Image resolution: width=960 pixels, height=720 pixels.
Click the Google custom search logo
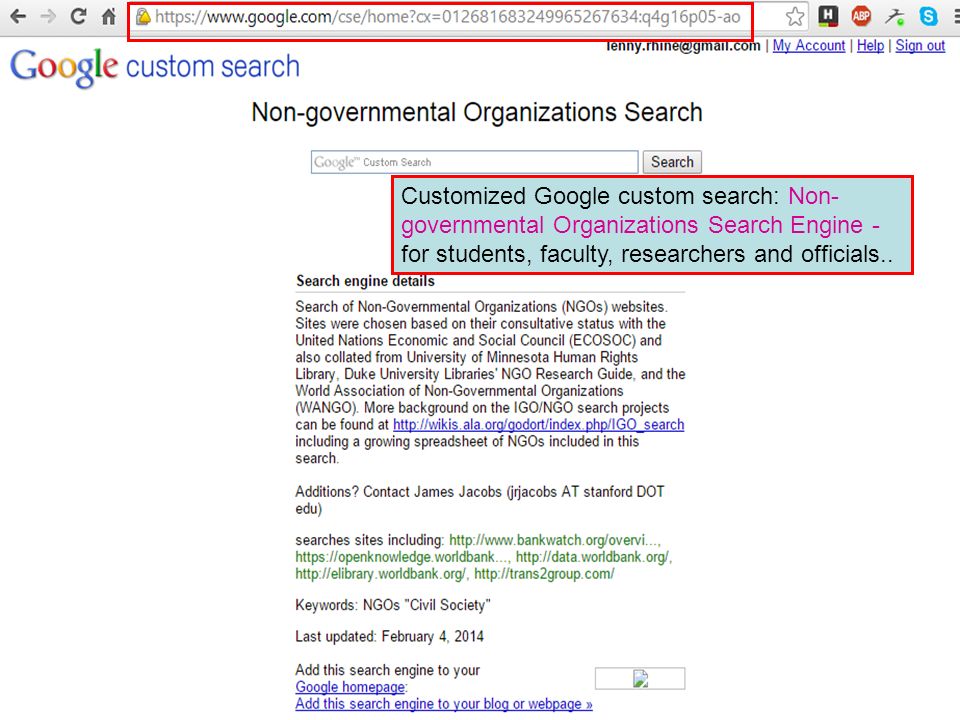(x=155, y=67)
